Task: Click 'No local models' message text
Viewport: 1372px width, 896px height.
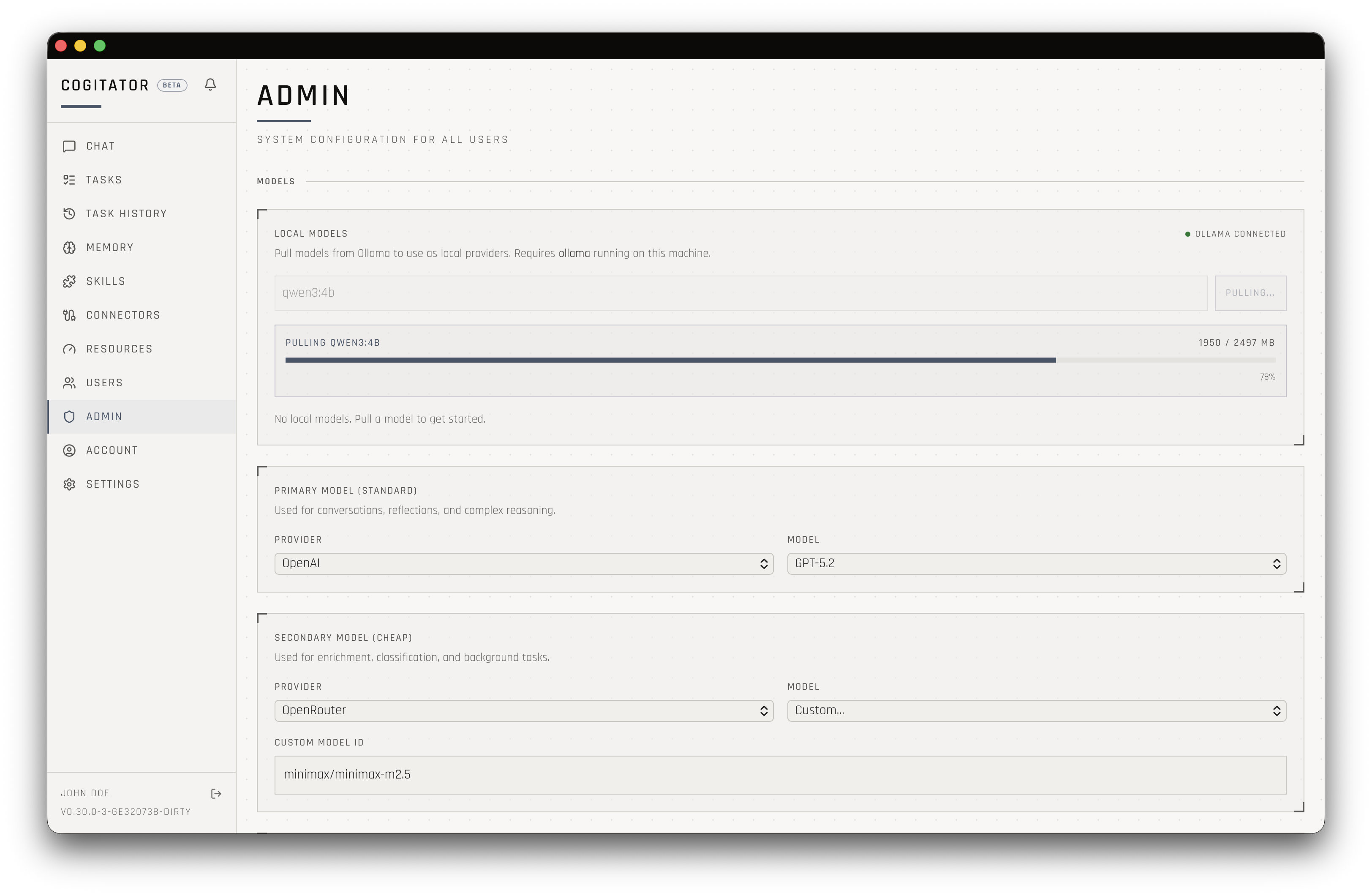Action: [380, 419]
